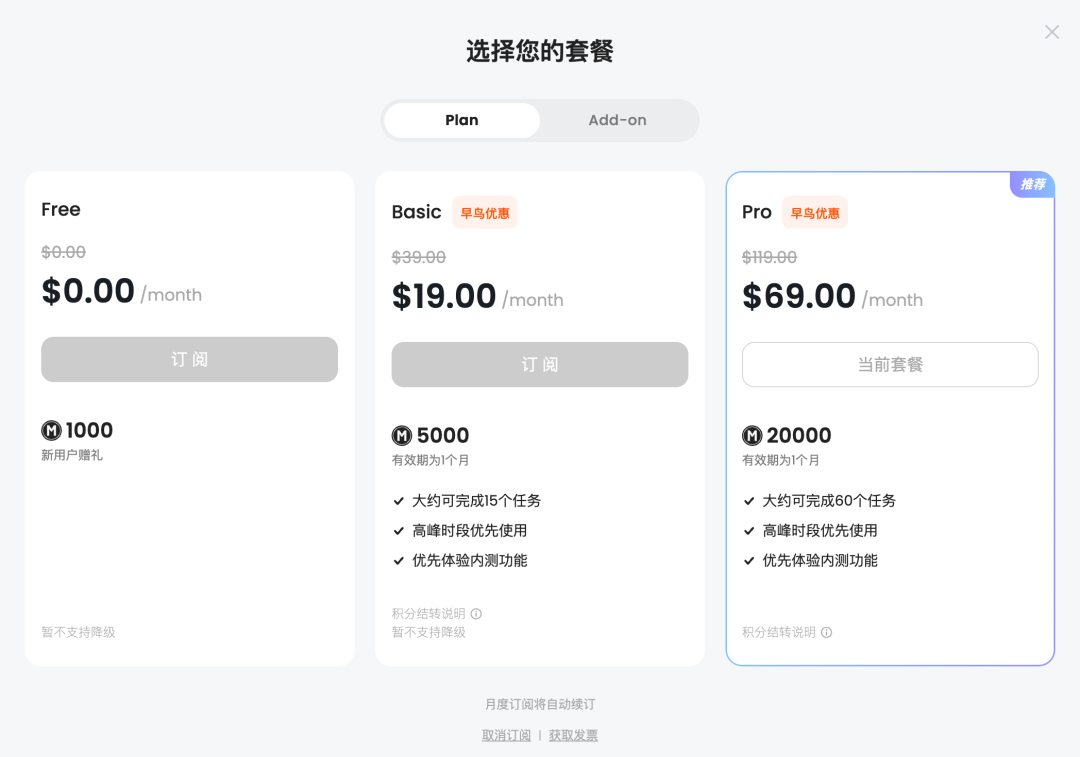Click the Basic plan 订阅 button
Screen dimensions: 1080x757
coord(540,364)
